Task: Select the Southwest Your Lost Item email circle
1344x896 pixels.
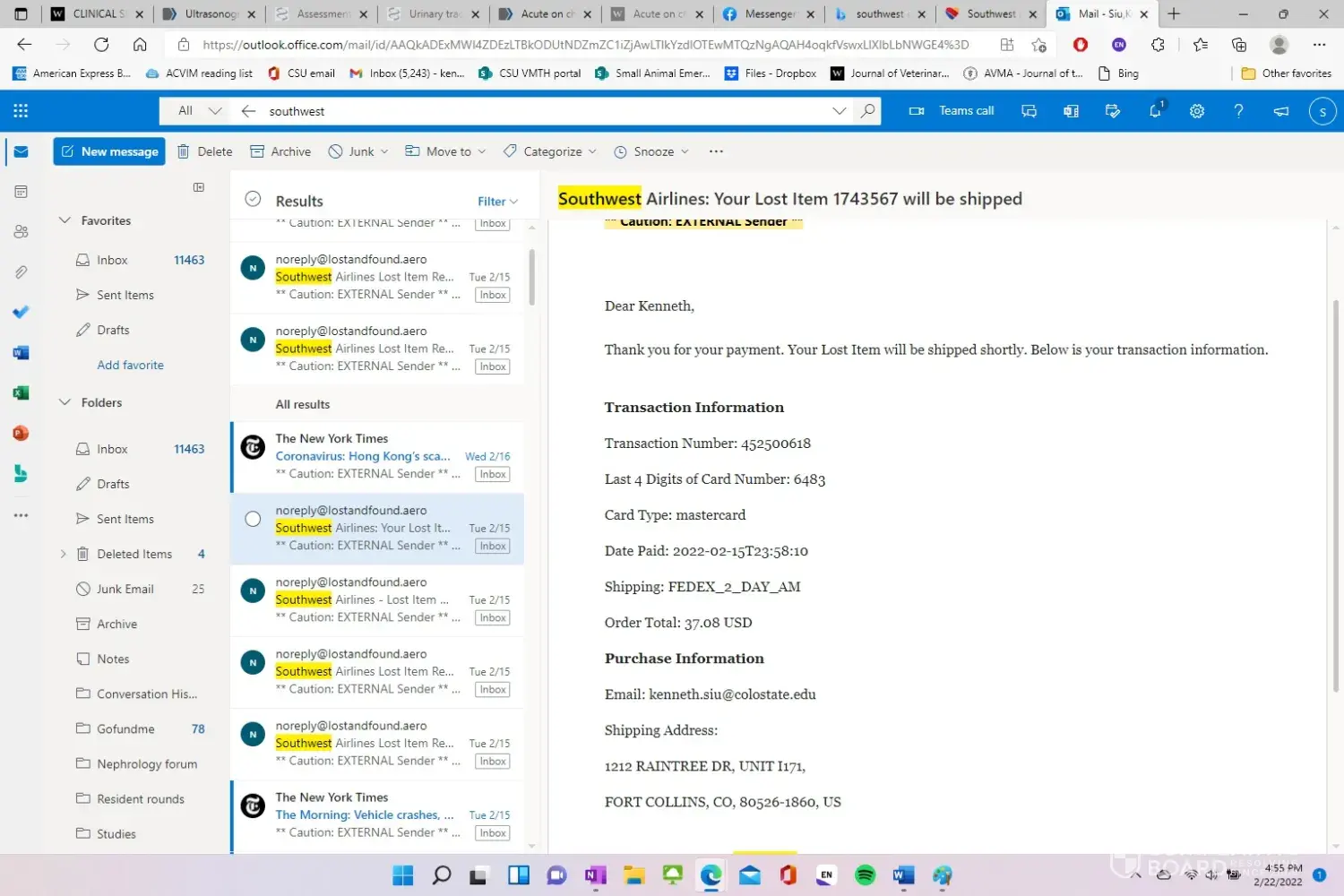Action: pyautogui.click(x=253, y=519)
